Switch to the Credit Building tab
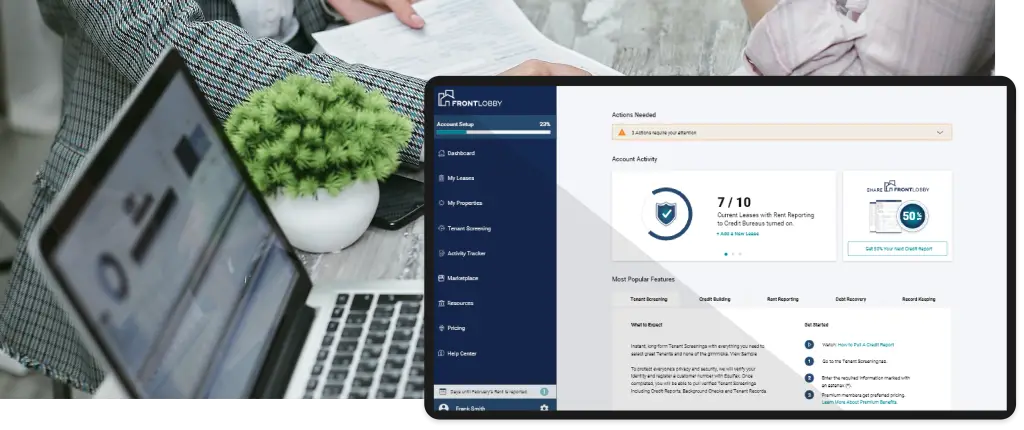 click(x=714, y=299)
